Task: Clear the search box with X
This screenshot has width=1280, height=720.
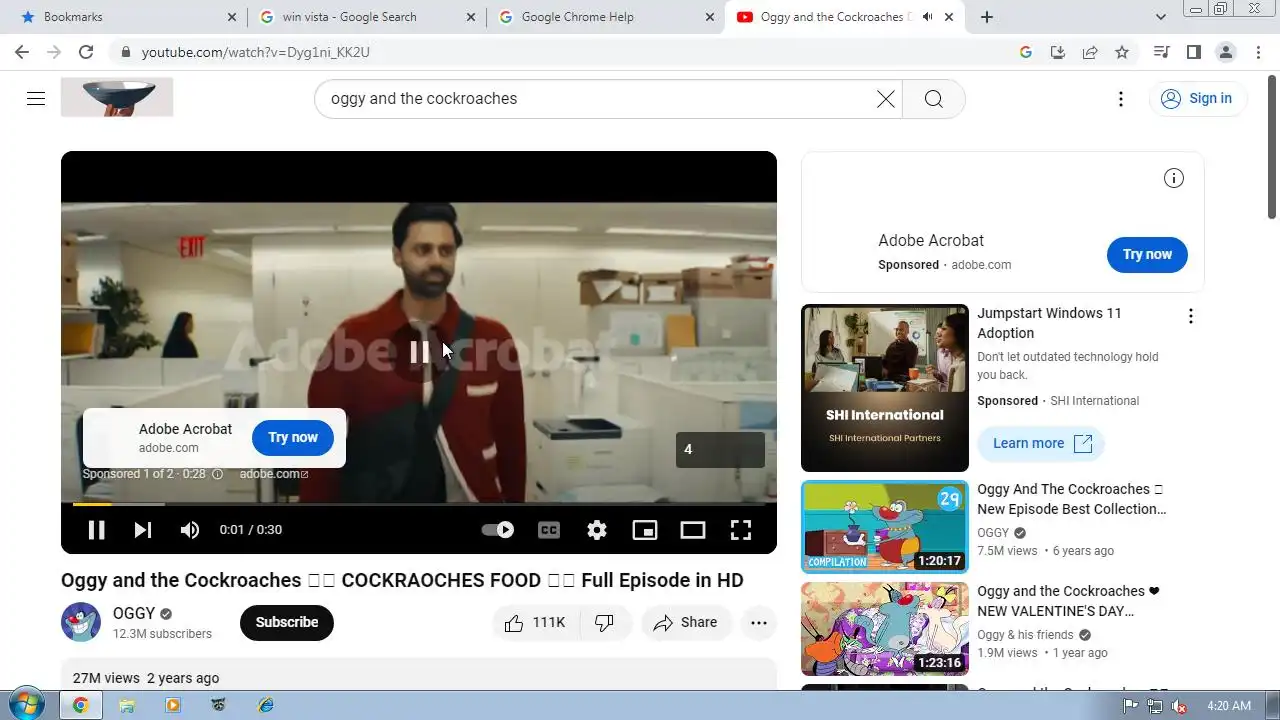Action: click(885, 98)
